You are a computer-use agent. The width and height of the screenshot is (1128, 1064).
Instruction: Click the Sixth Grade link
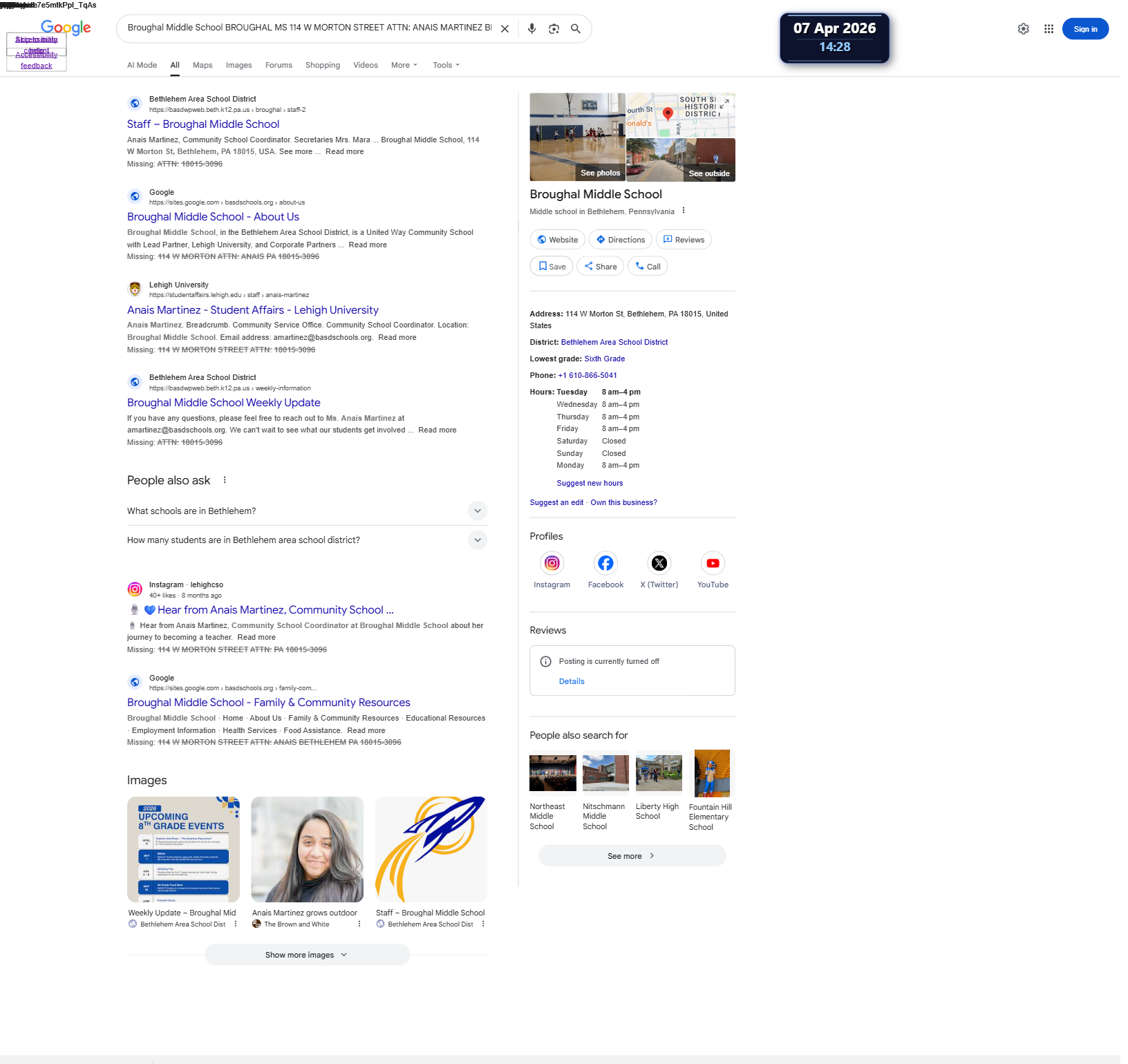[605, 359]
